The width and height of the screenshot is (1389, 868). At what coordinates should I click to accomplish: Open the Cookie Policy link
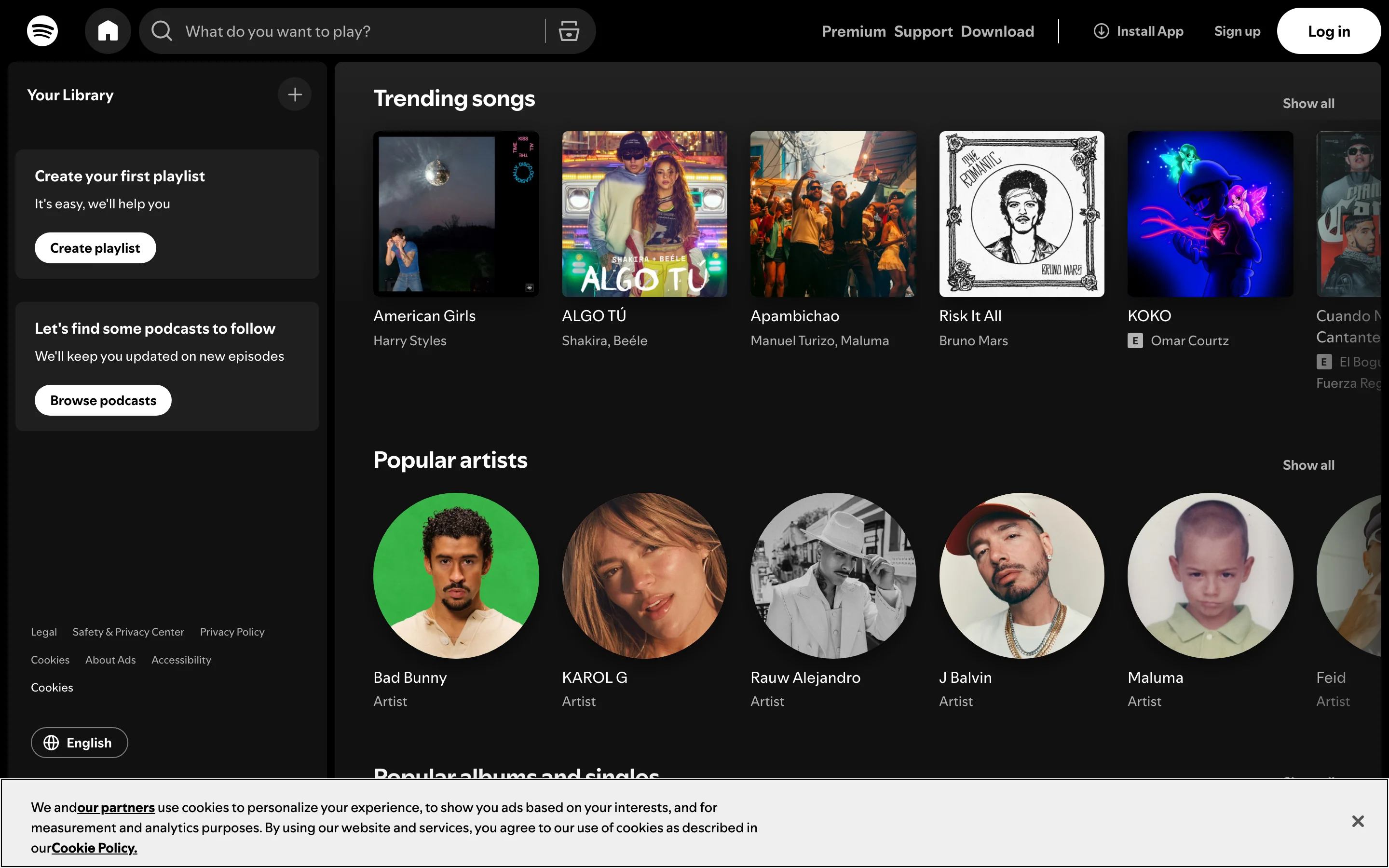(x=94, y=847)
